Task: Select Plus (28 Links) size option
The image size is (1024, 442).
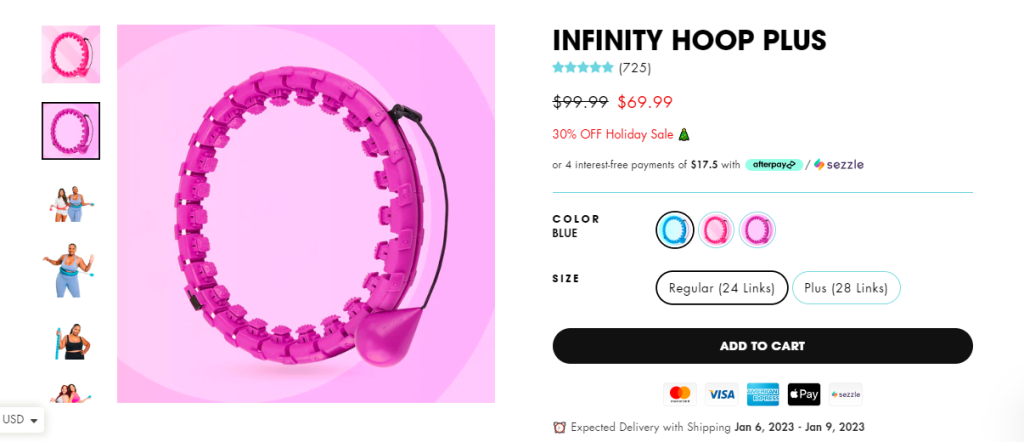Action: tap(846, 288)
